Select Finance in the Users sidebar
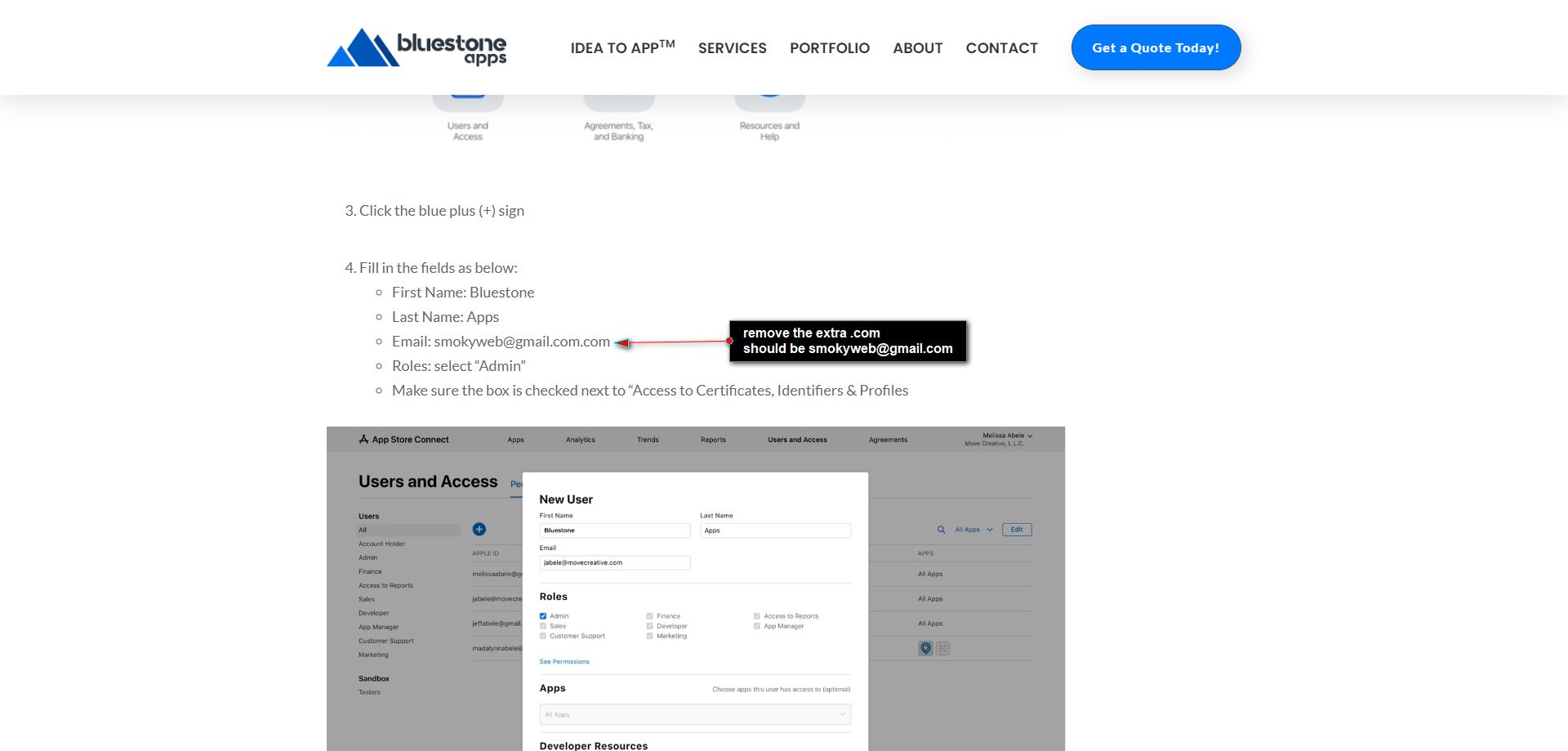 click(370, 572)
